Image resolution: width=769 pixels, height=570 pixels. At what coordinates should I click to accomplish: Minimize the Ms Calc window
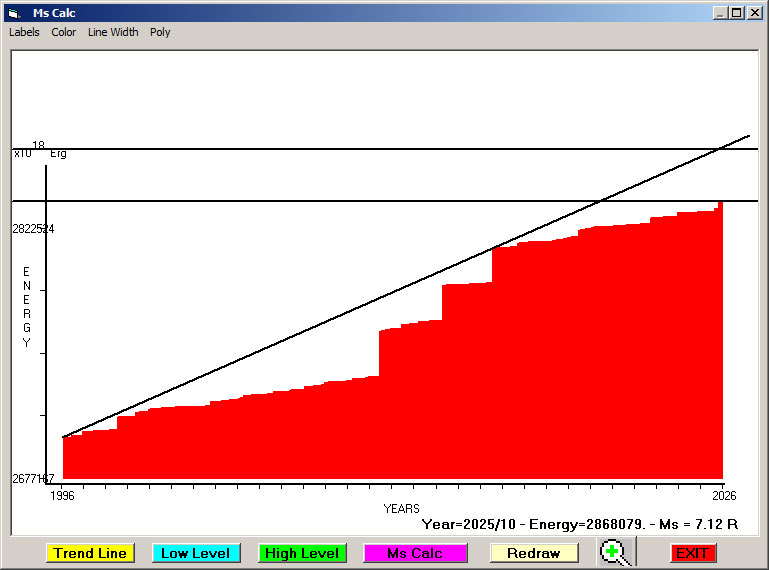(x=720, y=13)
